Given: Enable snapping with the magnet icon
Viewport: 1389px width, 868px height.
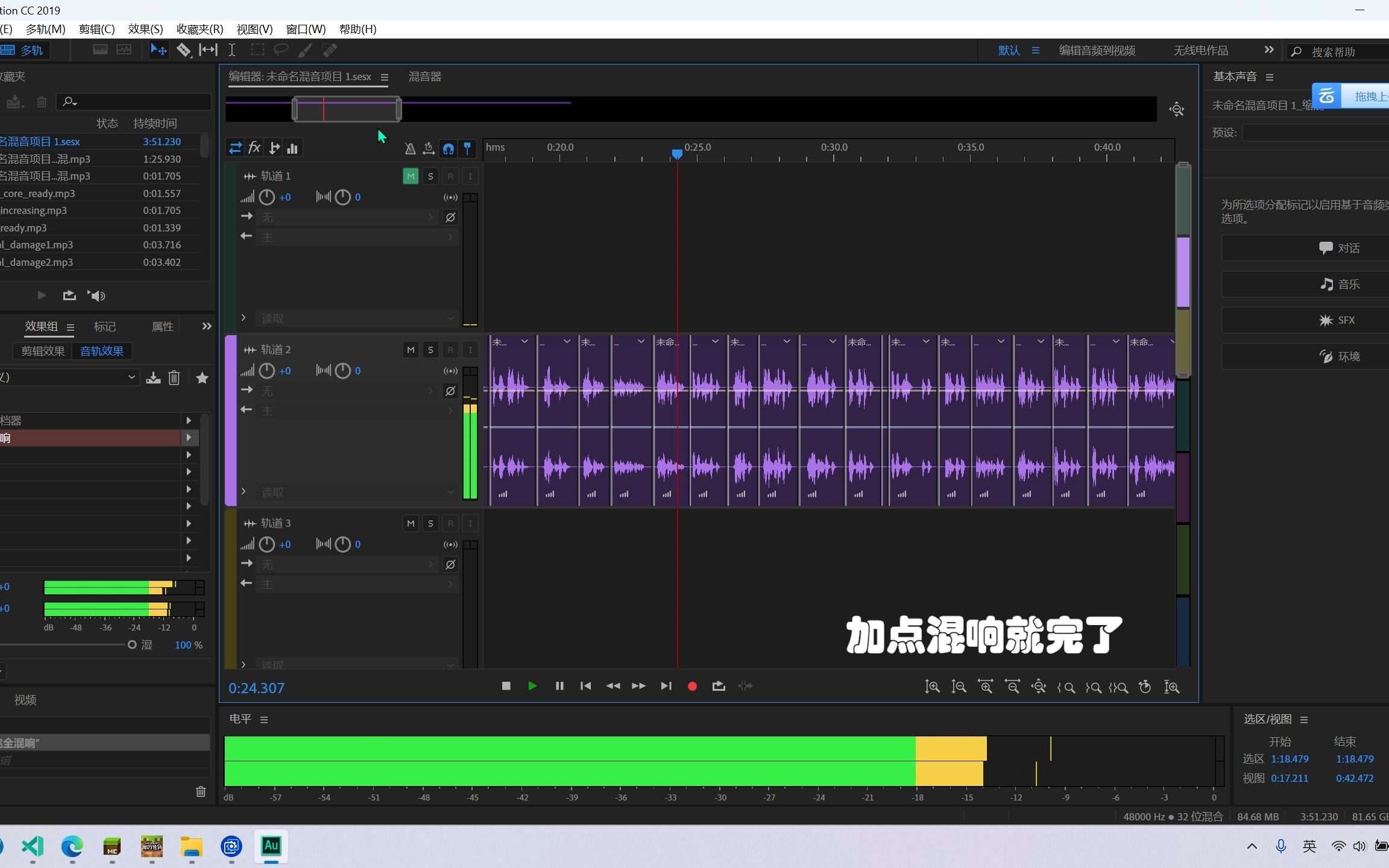Looking at the screenshot, I should point(448,148).
